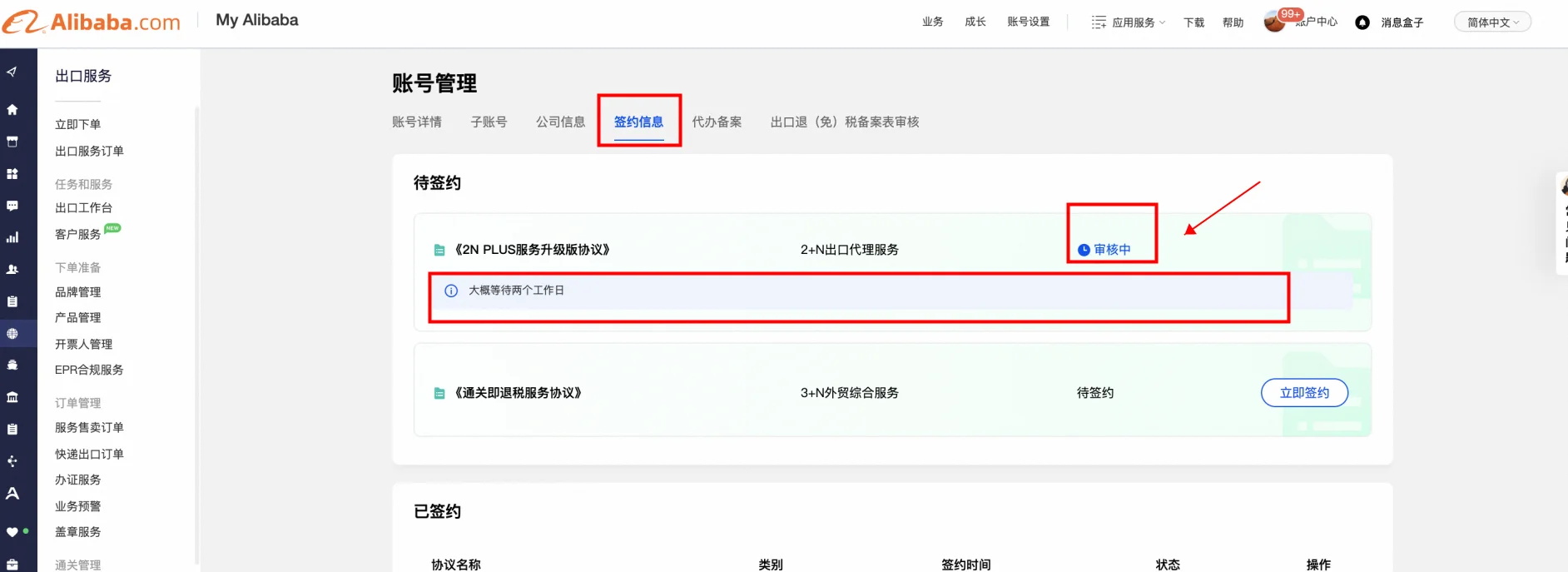The width and height of the screenshot is (1568, 572).
Task: Switch to the 代办备案 tab
Action: click(717, 122)
